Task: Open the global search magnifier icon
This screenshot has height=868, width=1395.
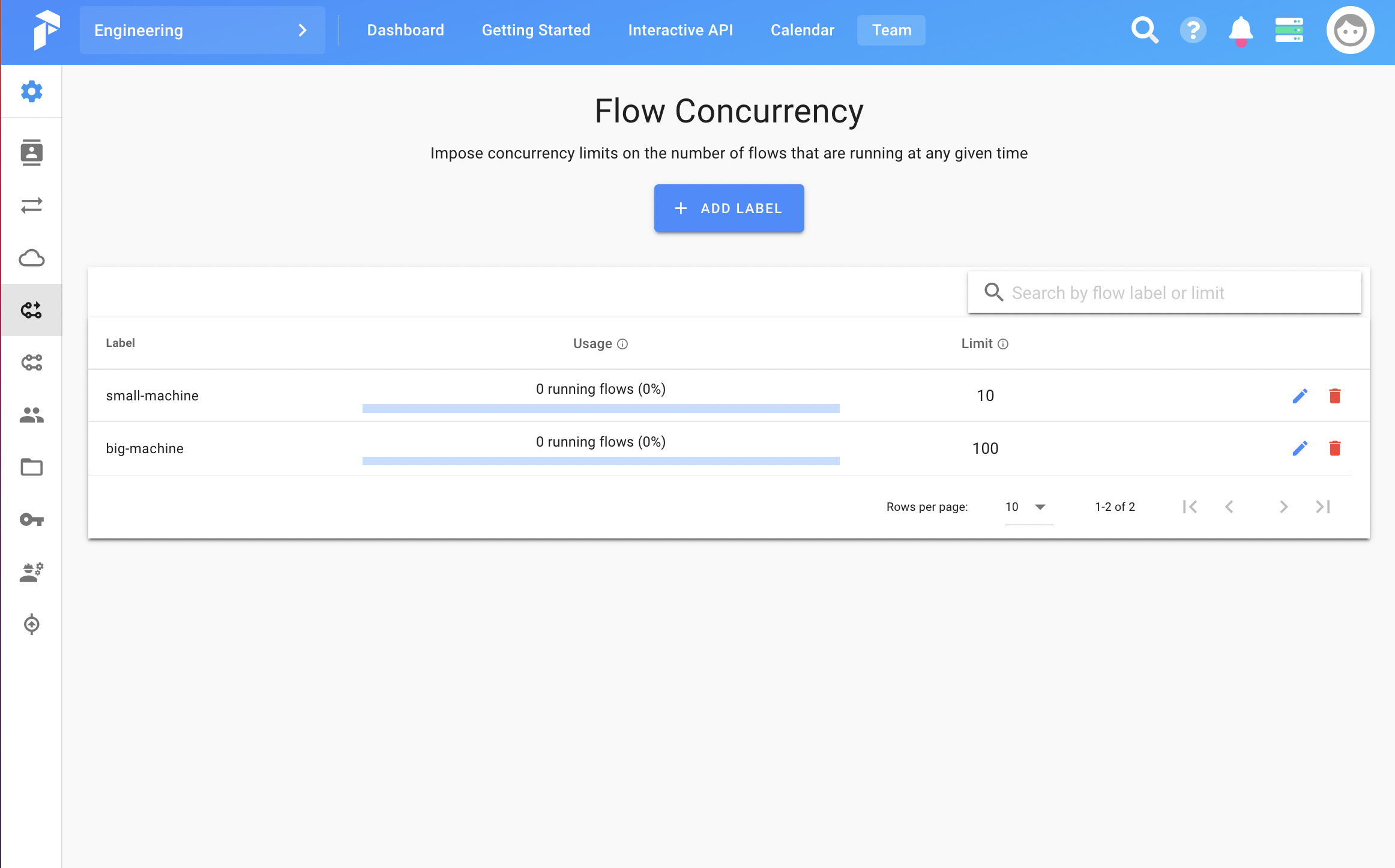Action: click(x=1144, y=30)
